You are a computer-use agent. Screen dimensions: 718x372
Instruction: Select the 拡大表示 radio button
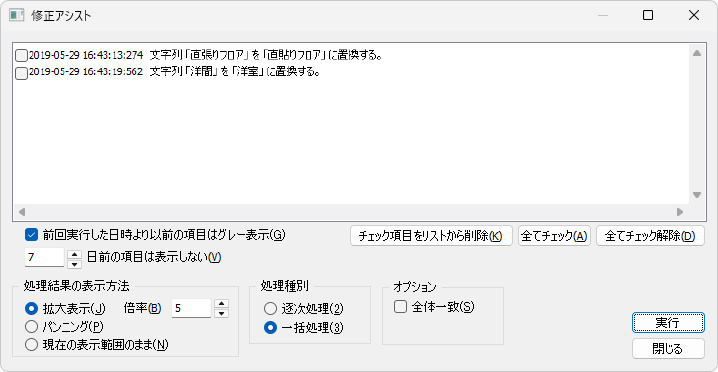point(31,309)
